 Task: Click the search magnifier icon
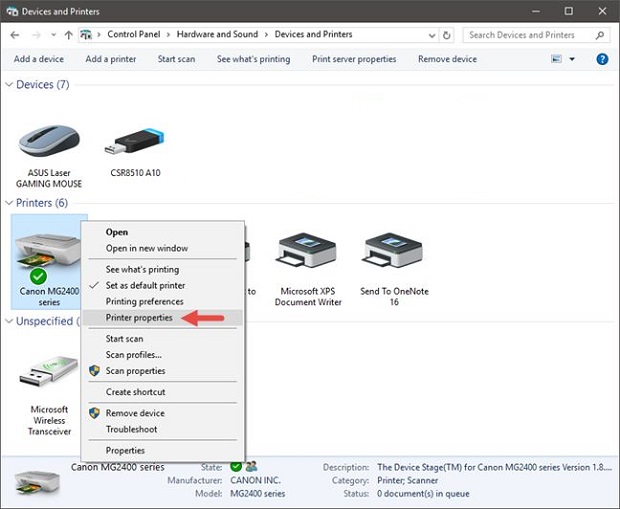(599, 35)
